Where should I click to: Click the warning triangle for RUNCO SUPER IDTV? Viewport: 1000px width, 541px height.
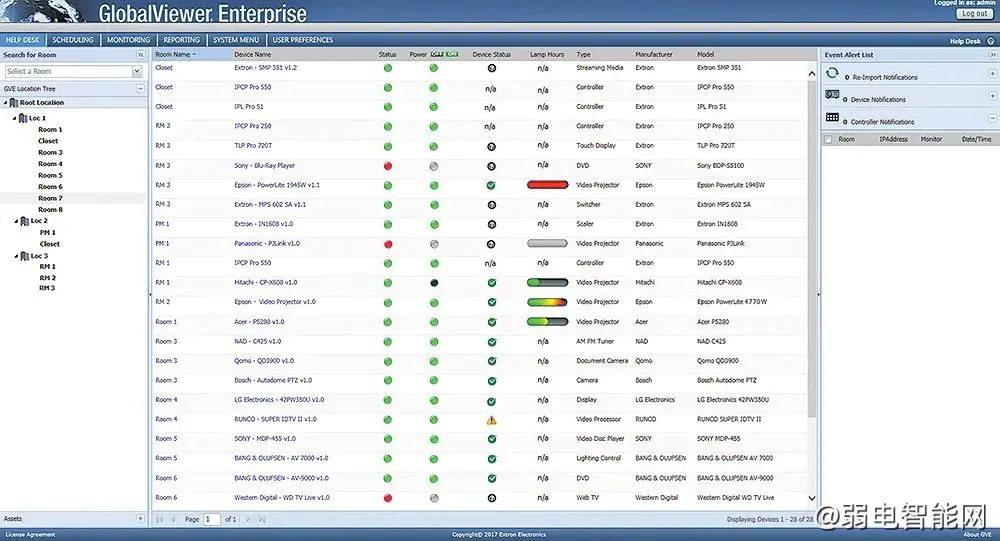point(491,420)
